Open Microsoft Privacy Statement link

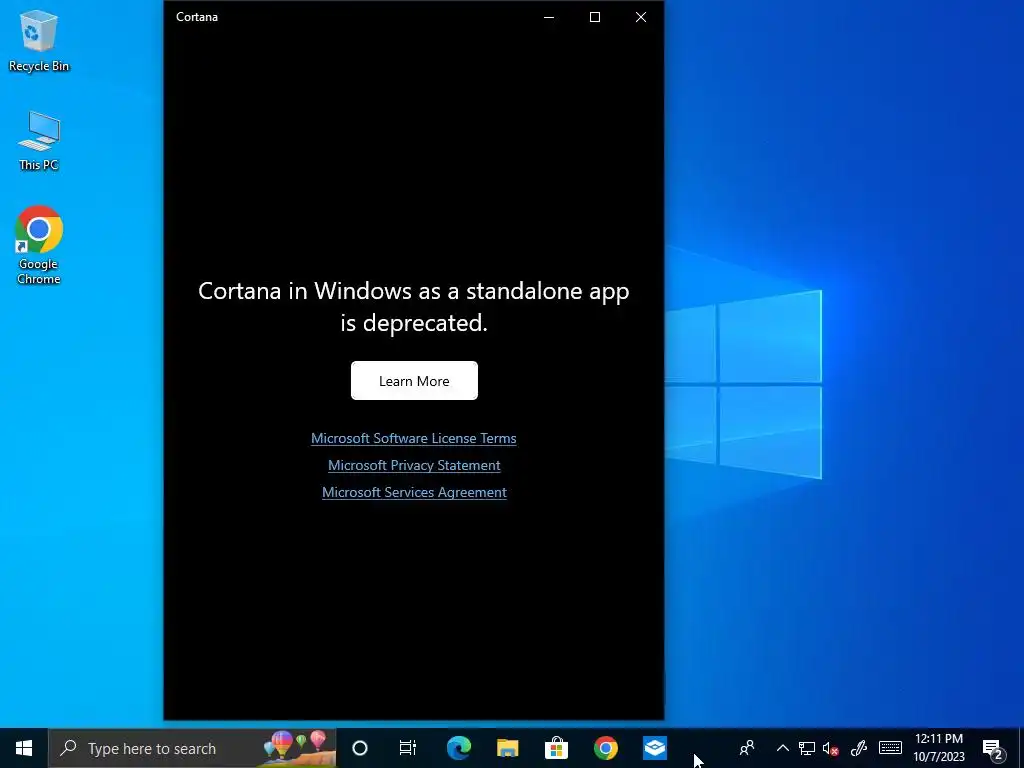pyautogui.click(x=414, y=465)
